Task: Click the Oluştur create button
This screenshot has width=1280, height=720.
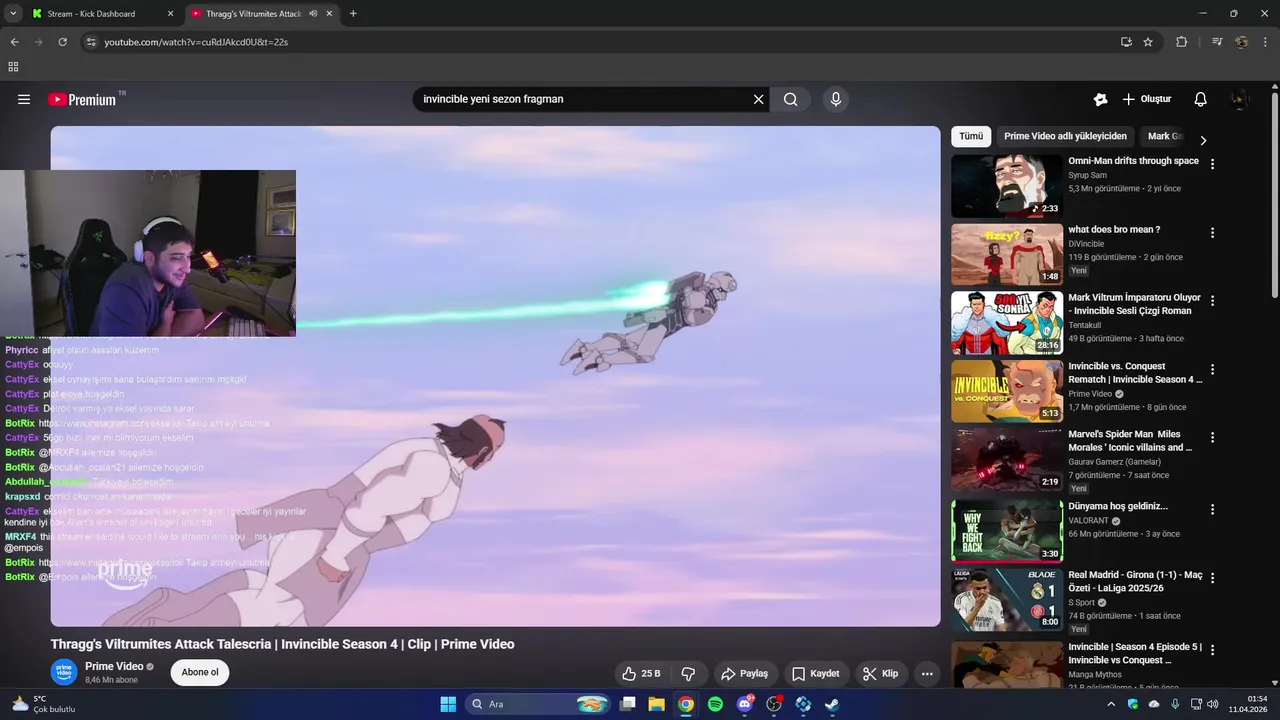Action: pos(1146,99)
